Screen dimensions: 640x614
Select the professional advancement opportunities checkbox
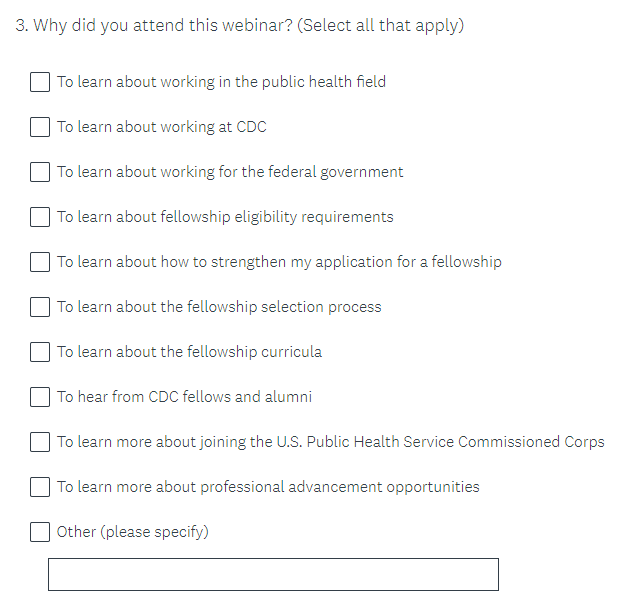pos(40,487)
